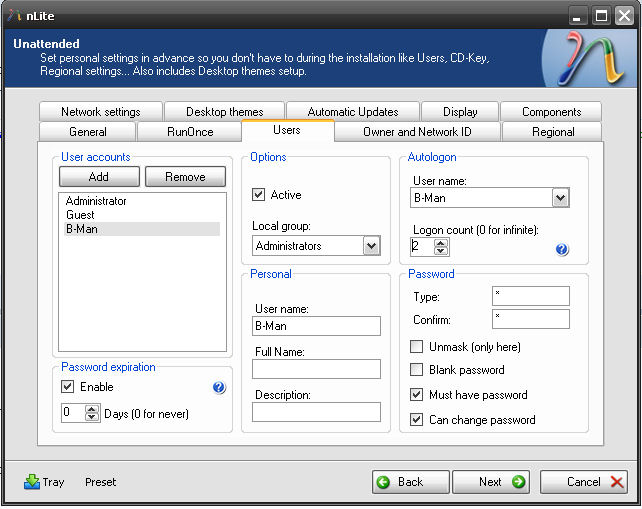Screen dimensions: 642x509
Task: Proceed with the Next button
Action: 491,482
